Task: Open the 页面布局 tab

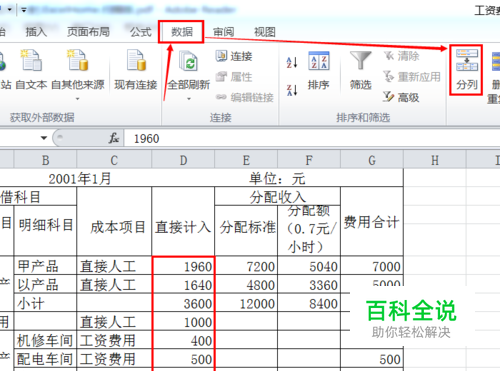Action: pos(88,32)
